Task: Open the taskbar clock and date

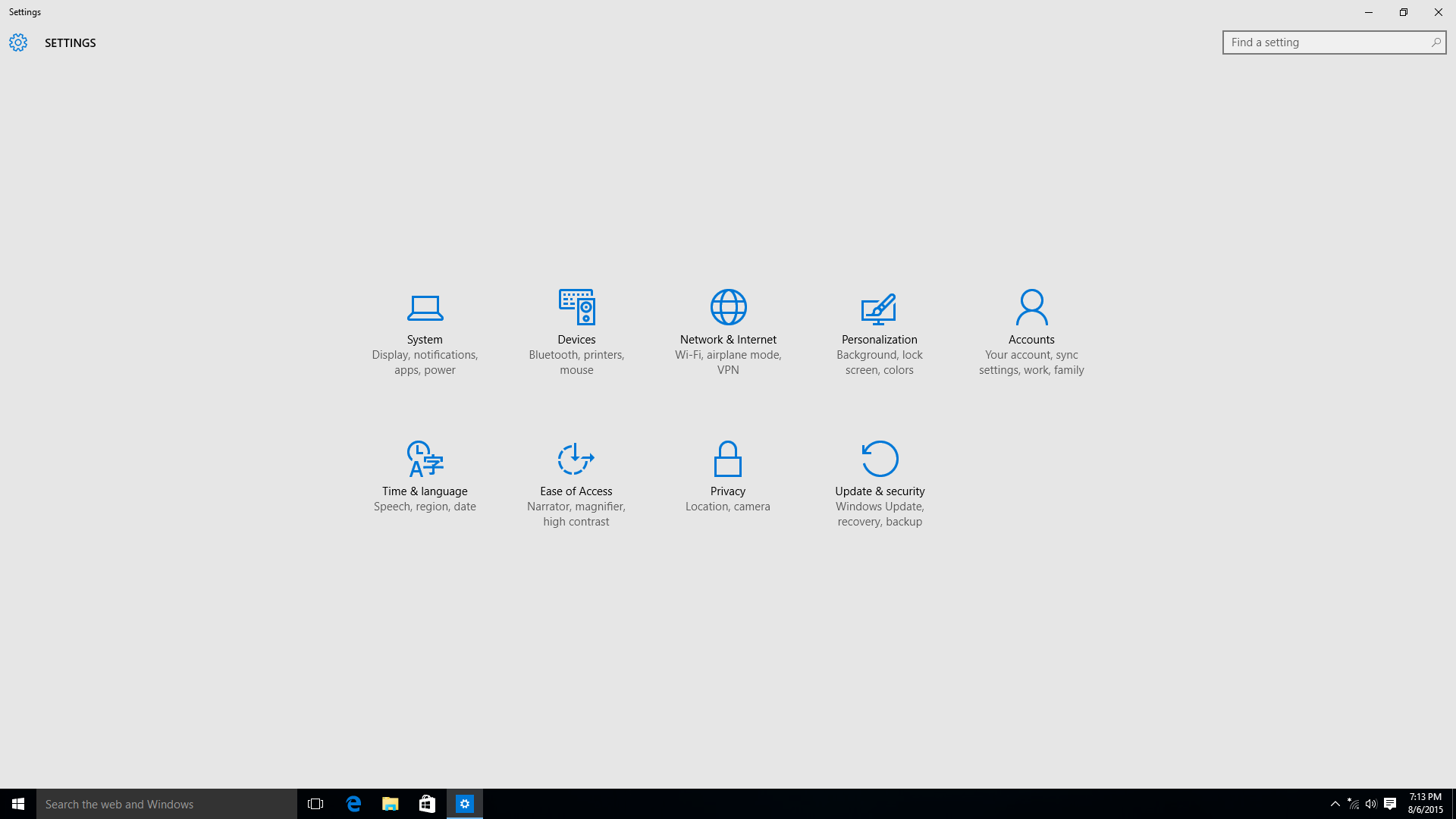Action: pos(1425,804)
